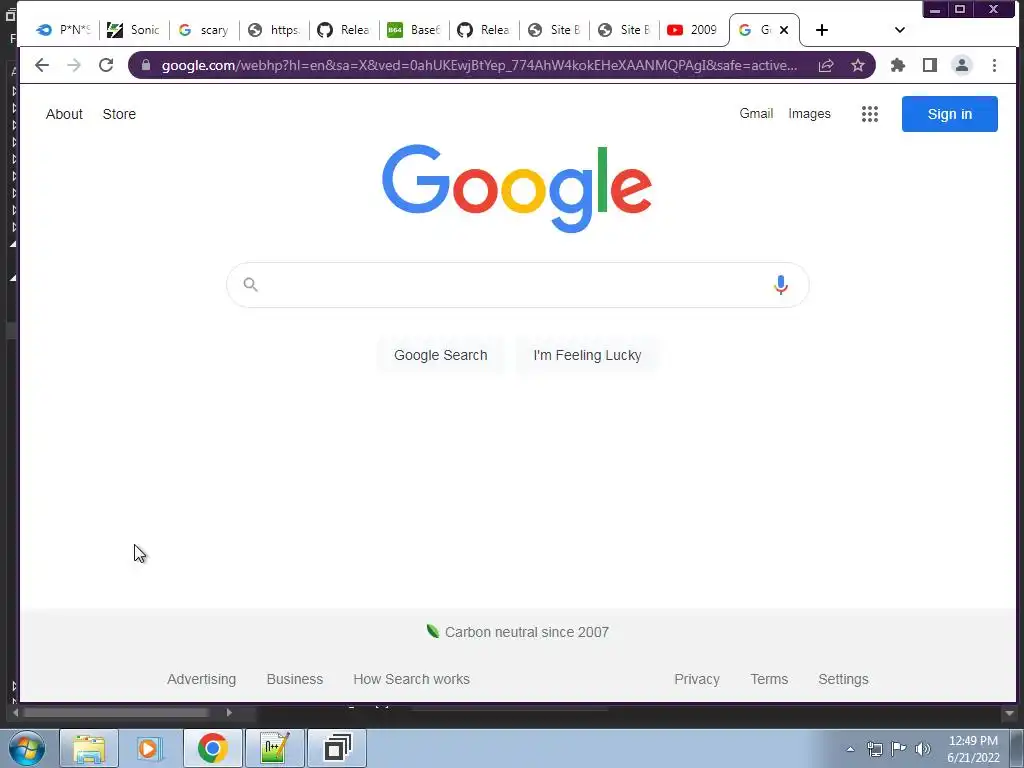1024x768 pixels.
Task: Open the About link
Action: pos(64,114)
